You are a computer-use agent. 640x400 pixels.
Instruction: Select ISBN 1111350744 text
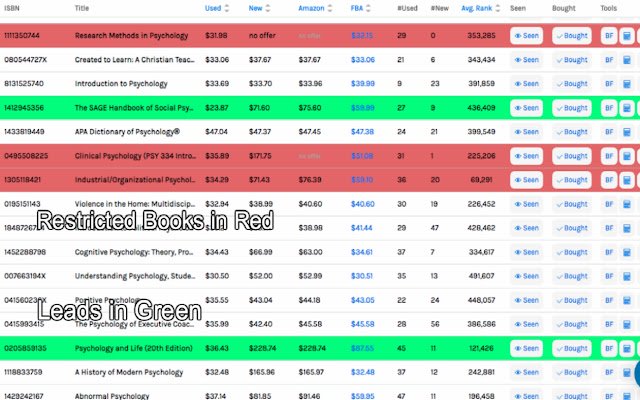coord(22,36)
